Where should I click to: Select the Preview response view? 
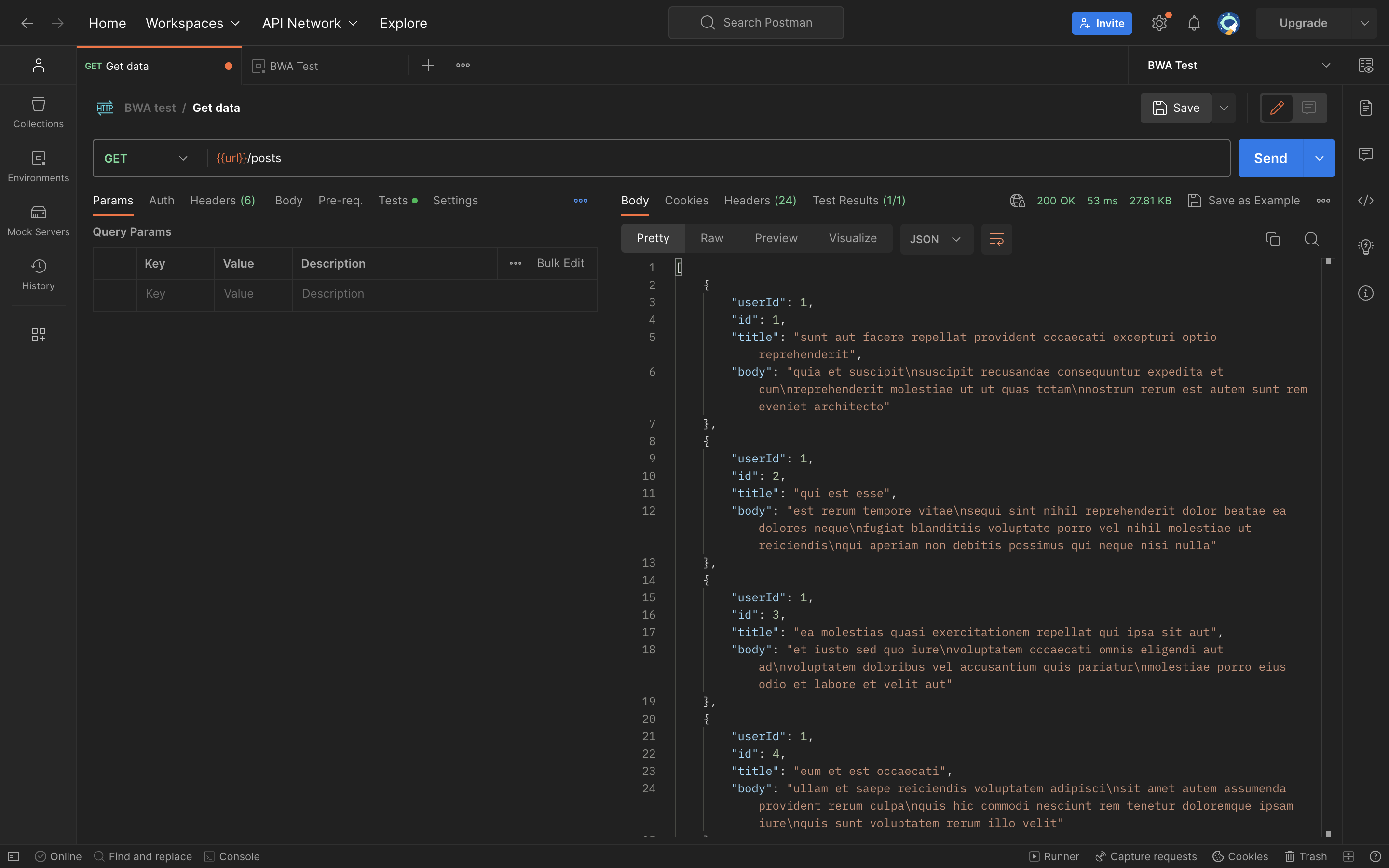click(x=776, y=238)
